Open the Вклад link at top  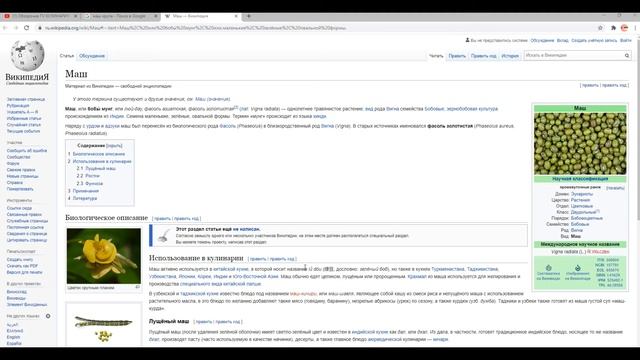click(562, 40)
